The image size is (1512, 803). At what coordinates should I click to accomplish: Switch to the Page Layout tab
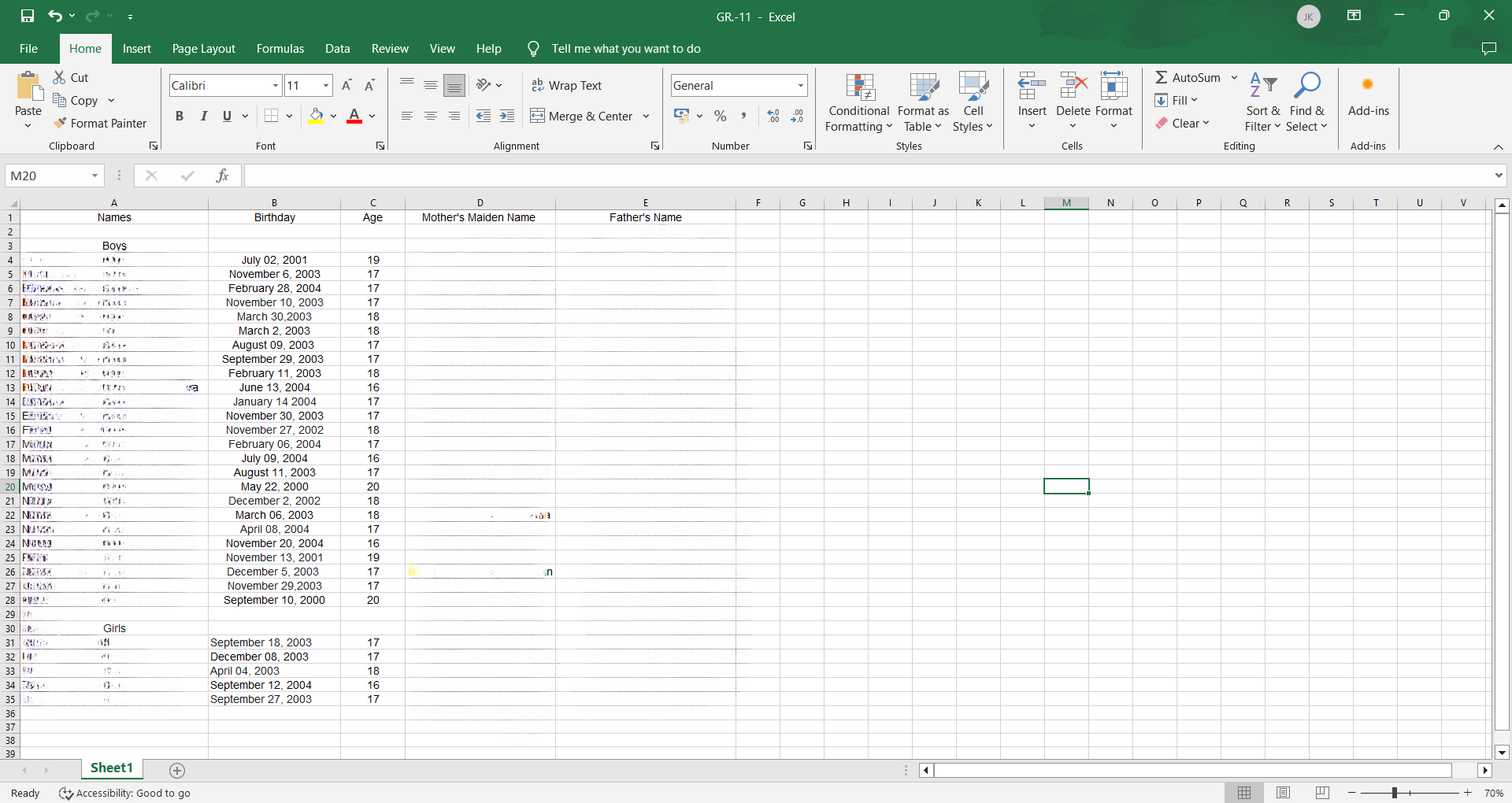[x=203, y=49]
